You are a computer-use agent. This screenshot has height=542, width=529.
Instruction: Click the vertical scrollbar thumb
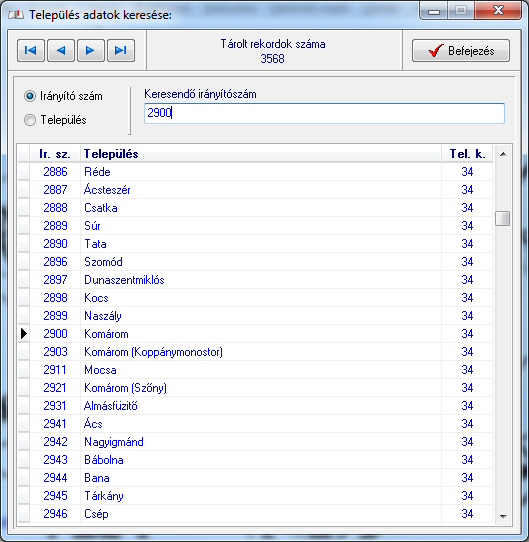(x=502, y=218)
